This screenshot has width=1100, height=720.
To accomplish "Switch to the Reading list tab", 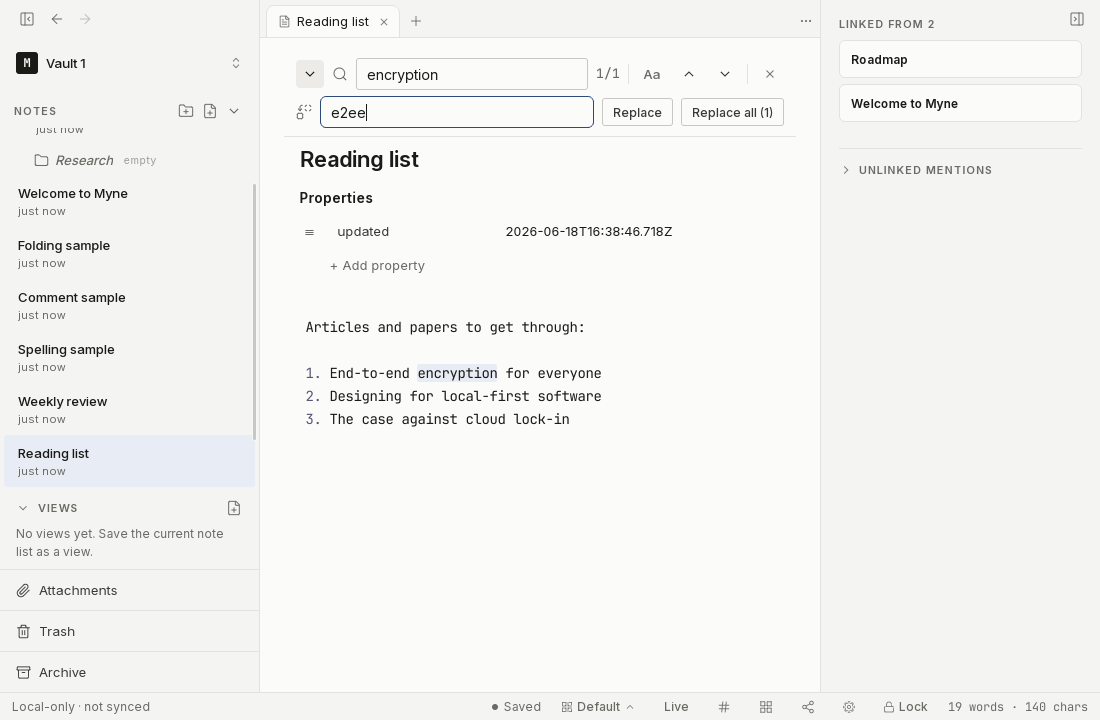I will tap(333, 22).
